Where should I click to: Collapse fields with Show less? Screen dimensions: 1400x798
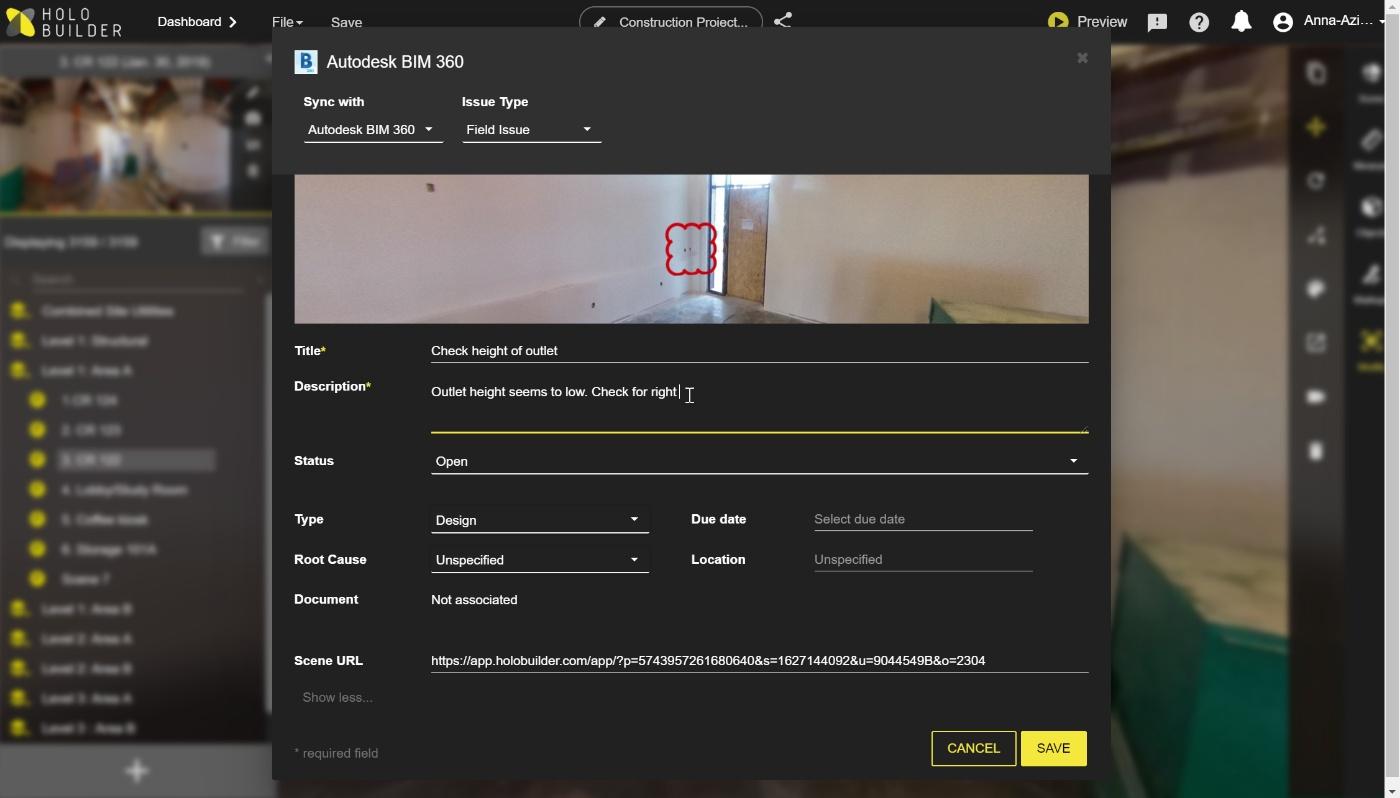click(337, 698)
